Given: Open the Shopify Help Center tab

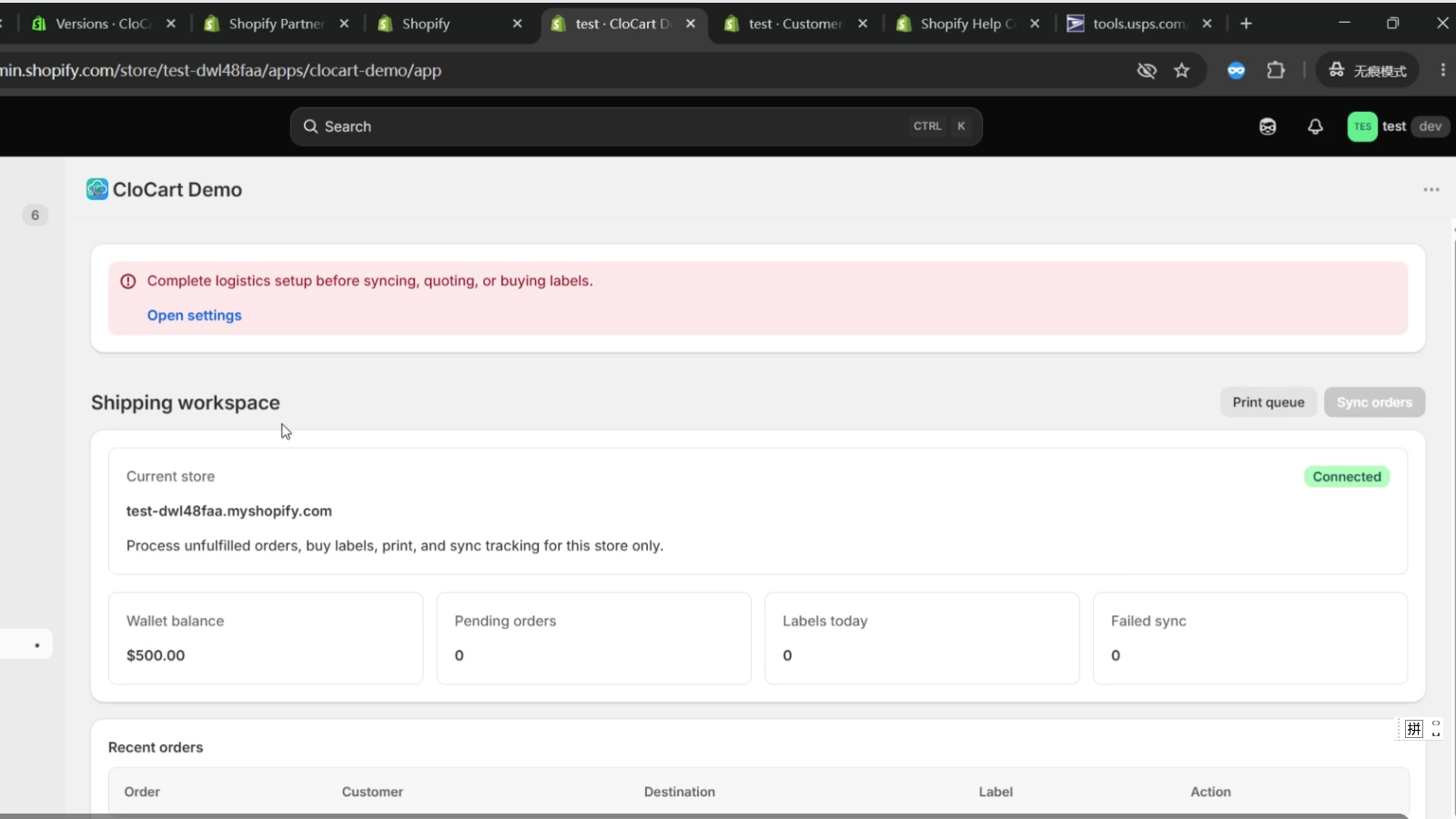Looking at the screenshot, I should coord(955,24).
